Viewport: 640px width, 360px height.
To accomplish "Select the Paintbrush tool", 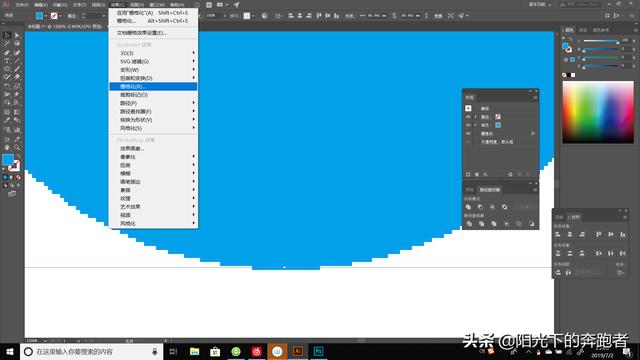I will pos(17,69).
